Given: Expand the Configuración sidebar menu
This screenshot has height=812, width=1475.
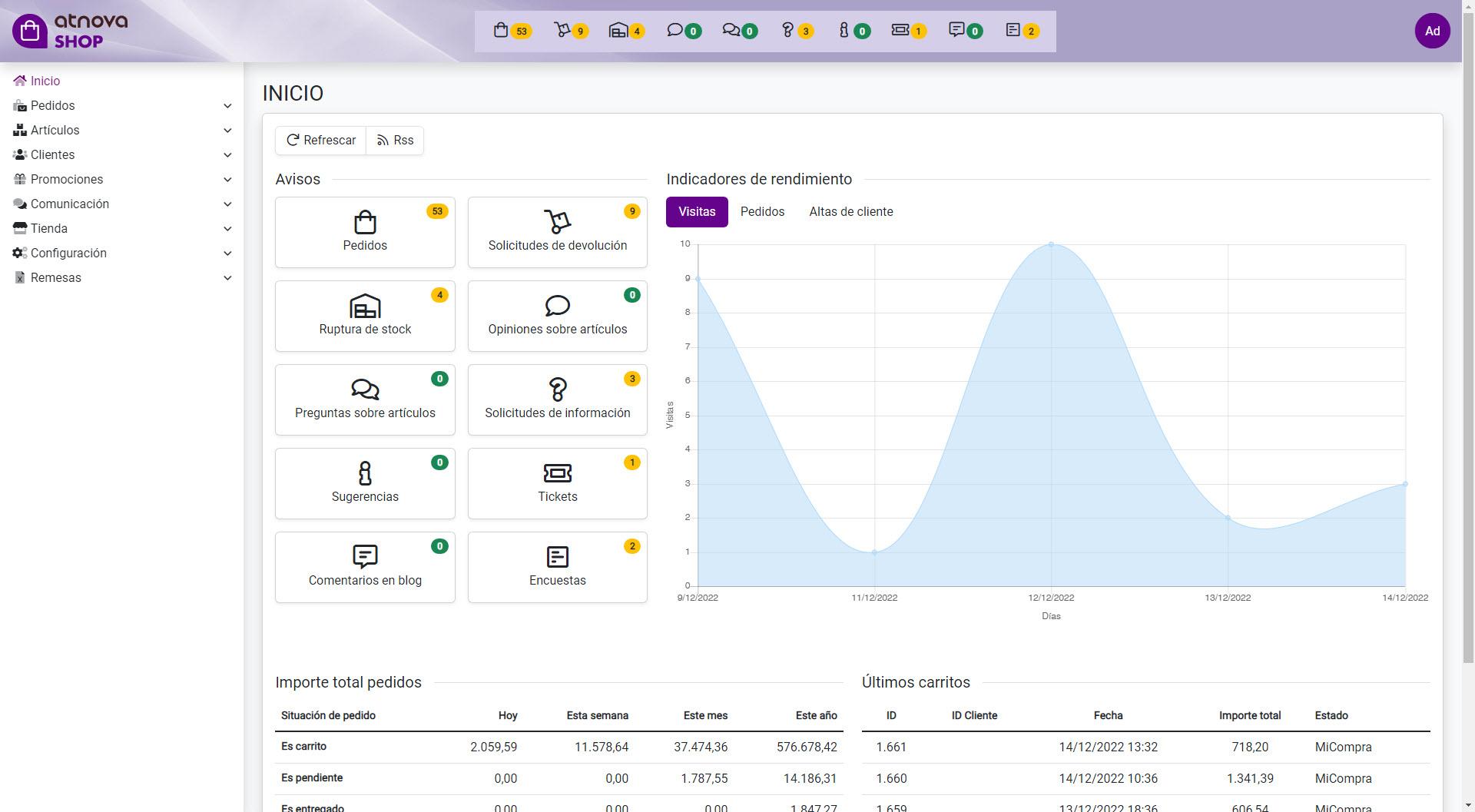Looking at the screenshot, I should point(122,253).
